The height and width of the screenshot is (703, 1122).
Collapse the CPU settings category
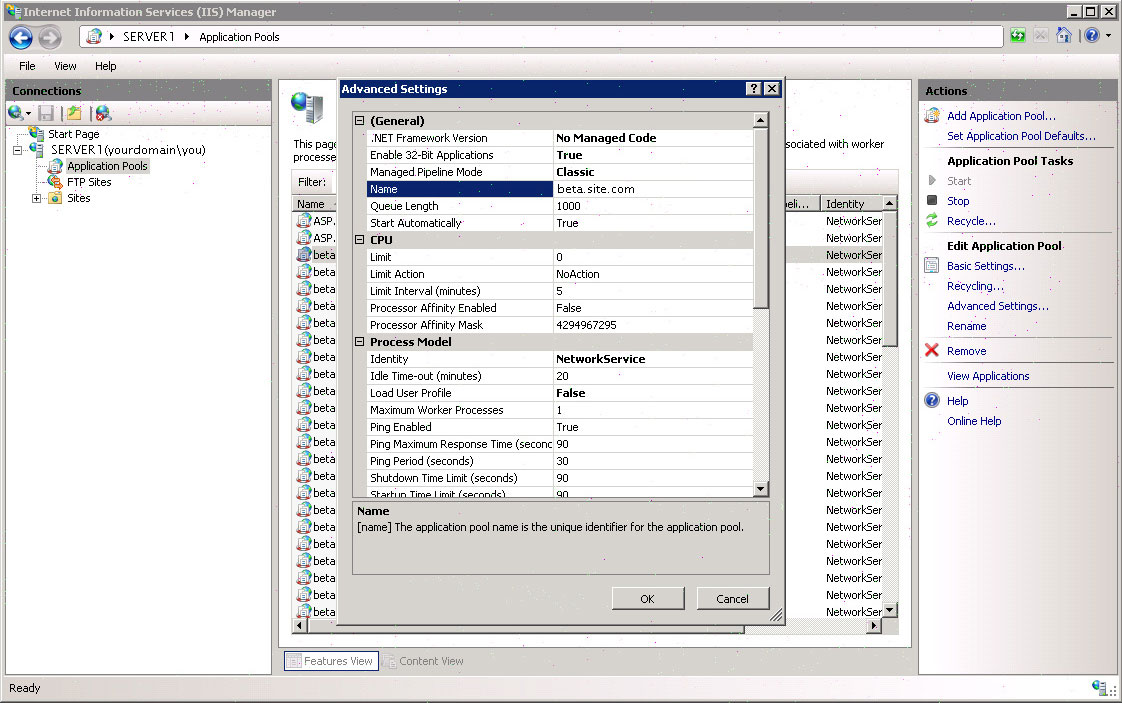[x=360, y=240]
